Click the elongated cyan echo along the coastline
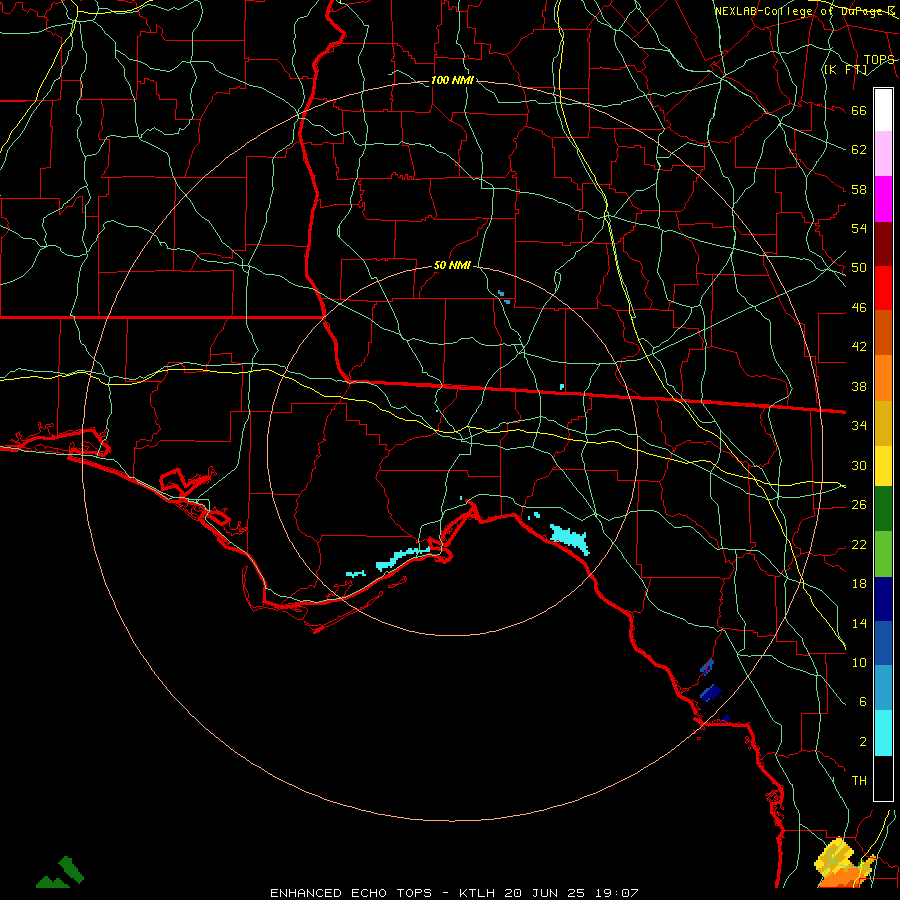This screenshot has height=900, width=900. coord(403,558)
